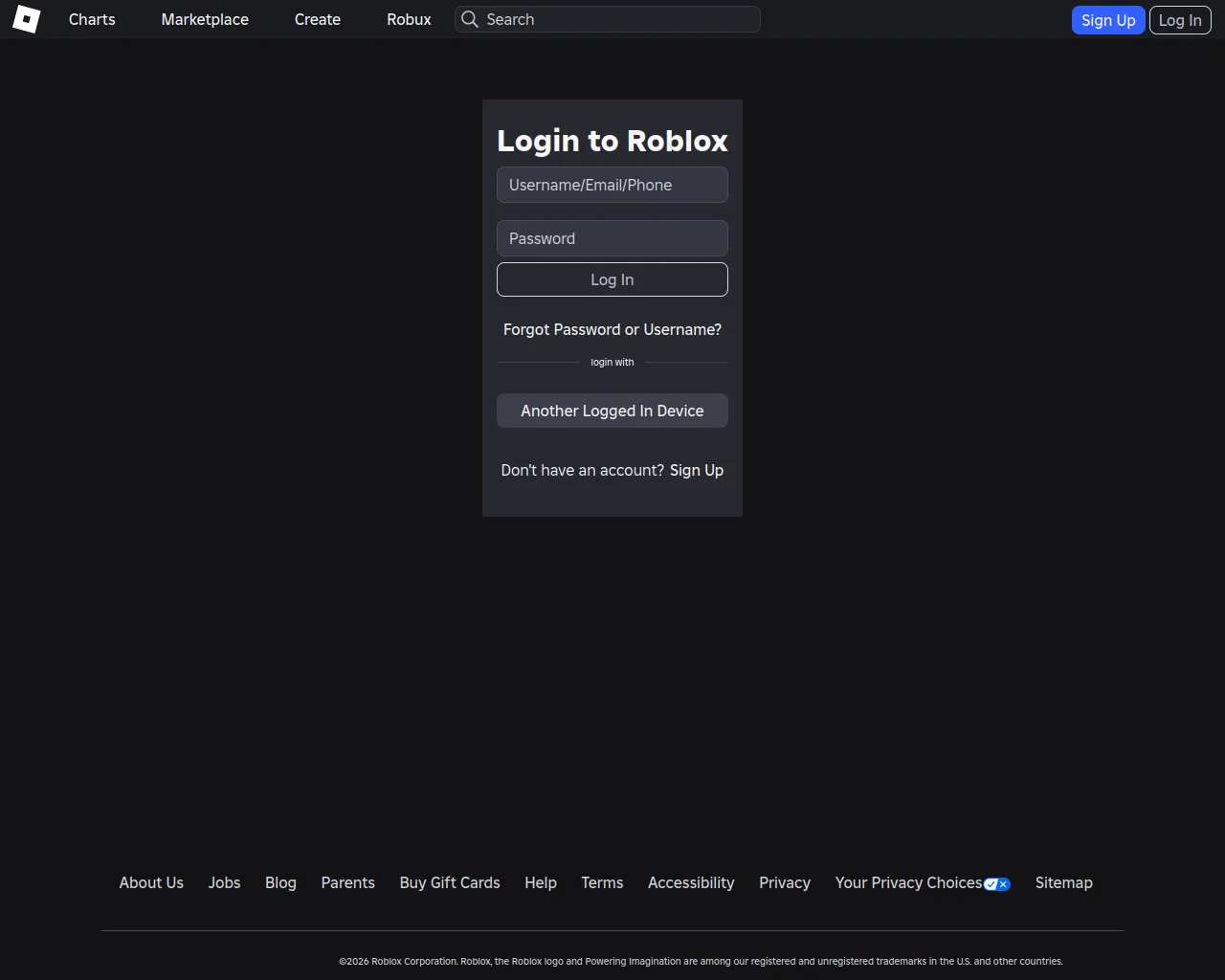This screenshot has height=980, width=1225.
Task: Click the privacy choices toggle icon
Action: [997, 884]
